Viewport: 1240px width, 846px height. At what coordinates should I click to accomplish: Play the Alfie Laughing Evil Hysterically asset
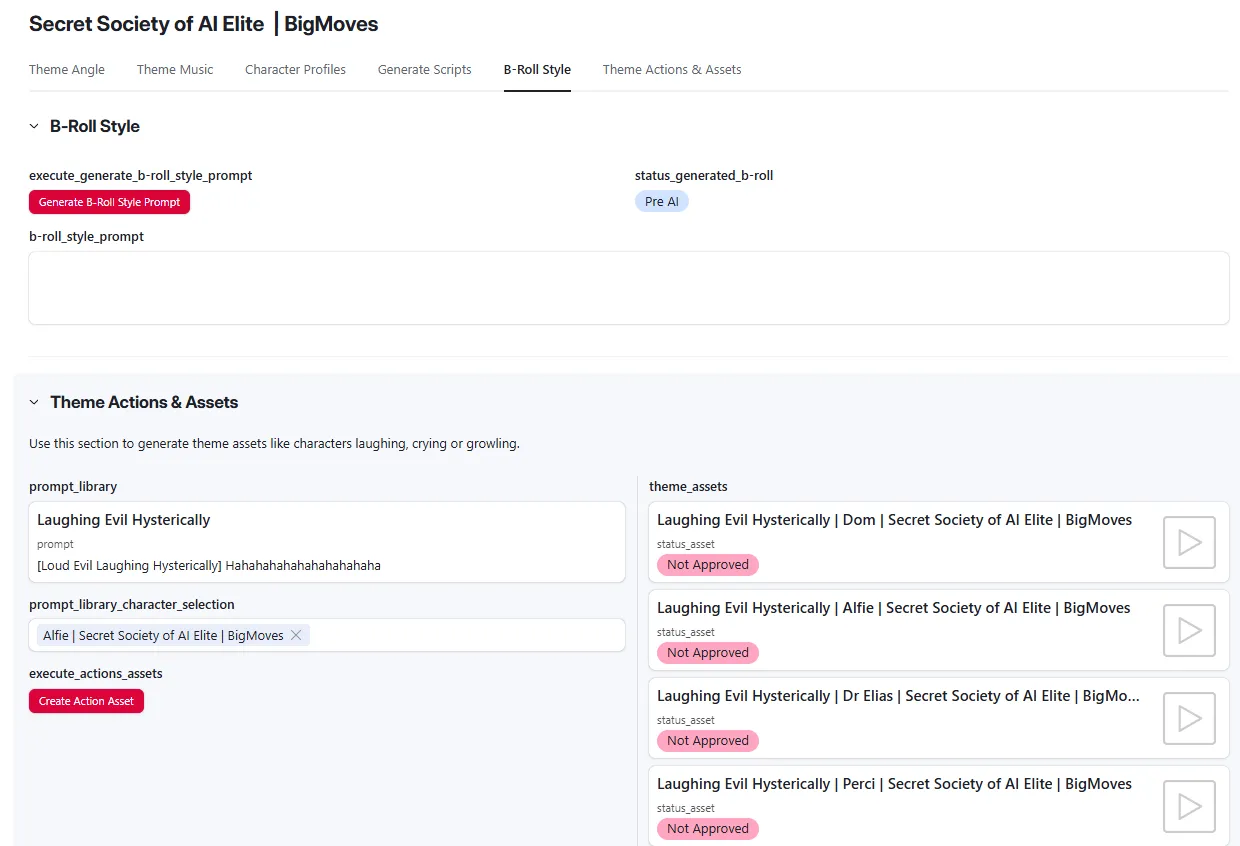pos(1189,630)
